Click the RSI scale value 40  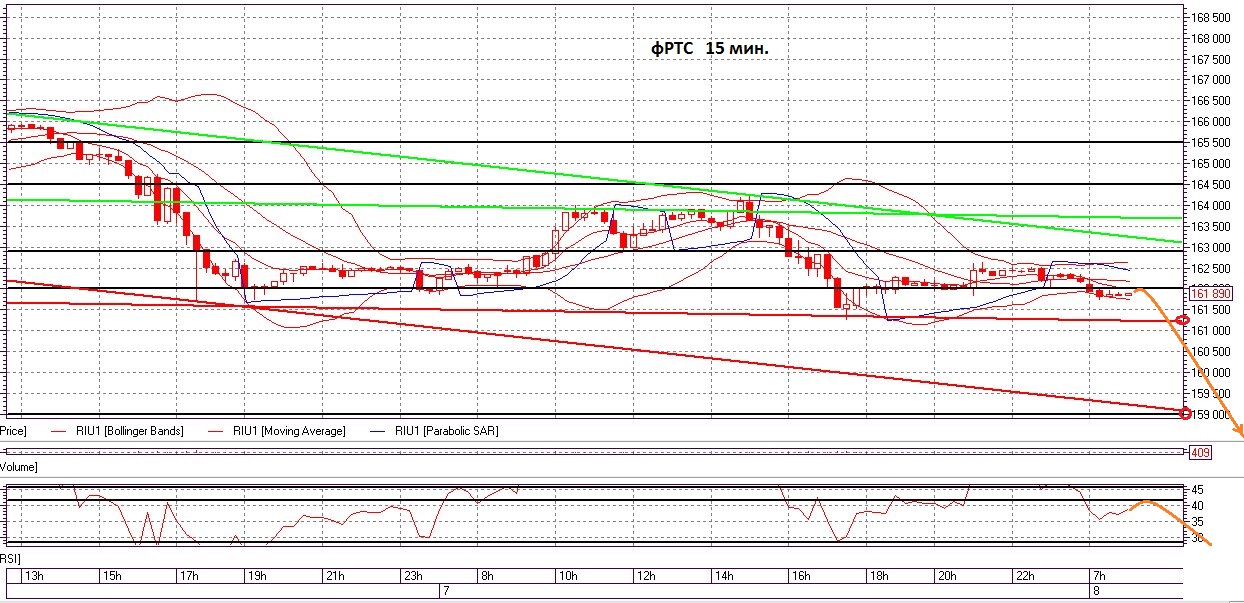coord(1199,505)
